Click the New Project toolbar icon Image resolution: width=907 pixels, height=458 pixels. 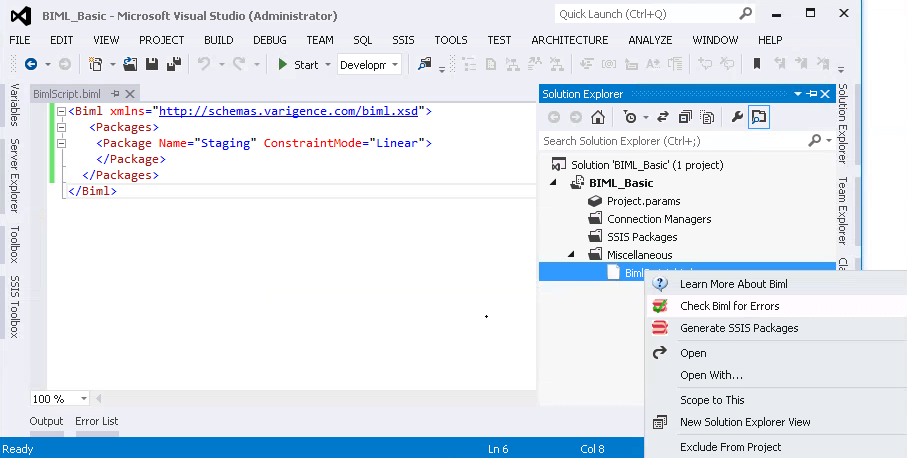[95, 64]
